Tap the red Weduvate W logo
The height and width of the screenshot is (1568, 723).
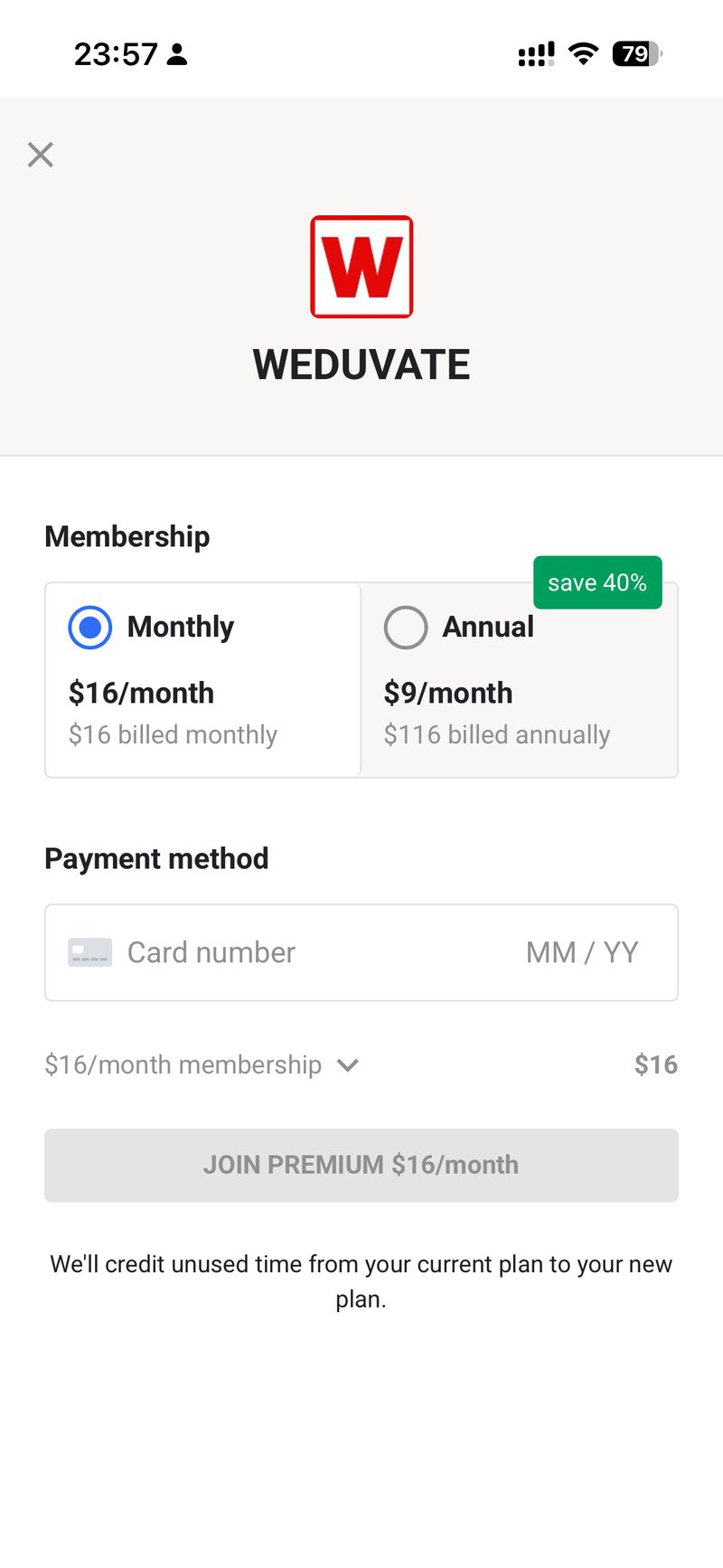(x=361, y=267)
